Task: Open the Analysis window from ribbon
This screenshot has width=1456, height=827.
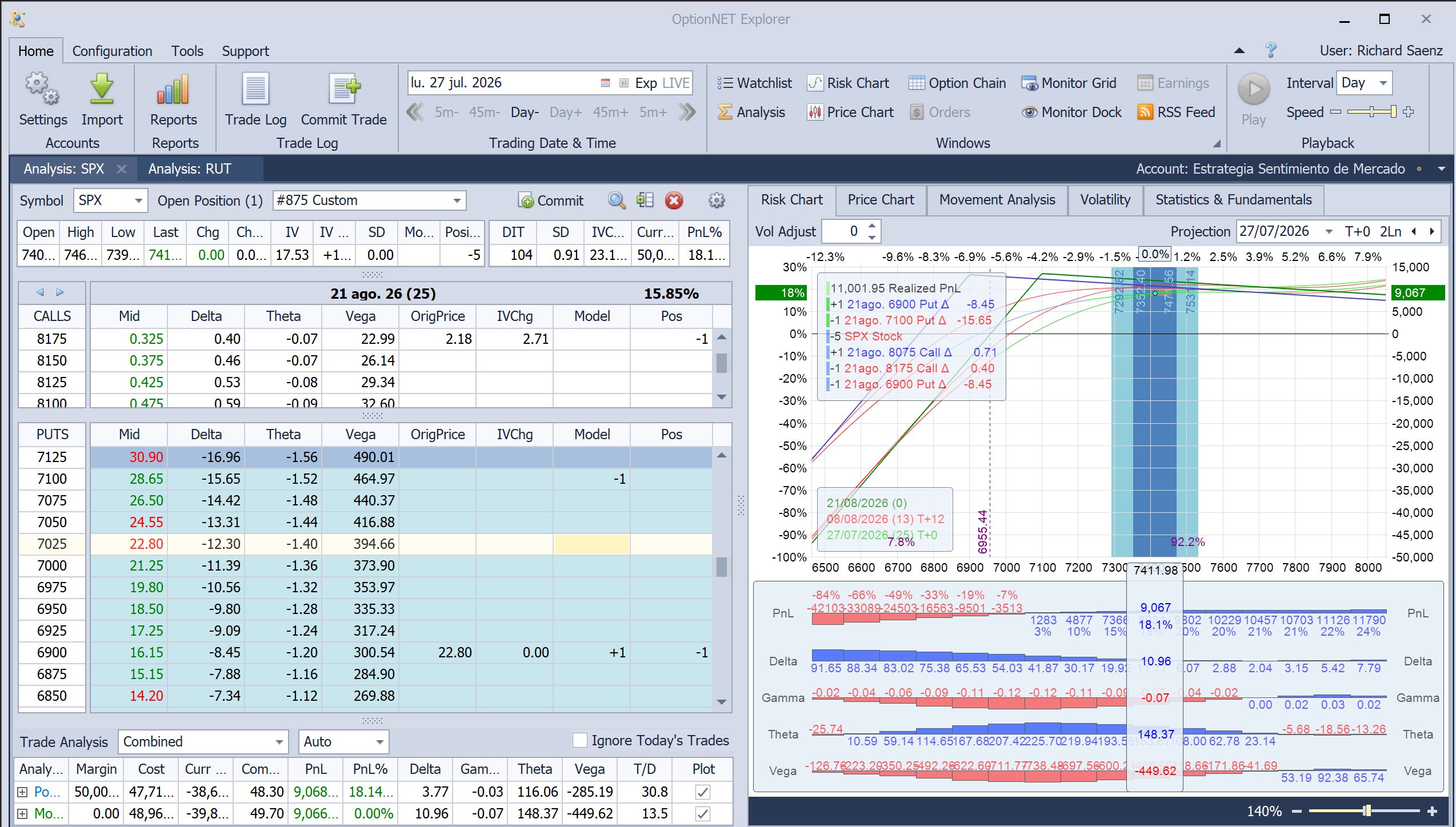Action: point(751,113)
